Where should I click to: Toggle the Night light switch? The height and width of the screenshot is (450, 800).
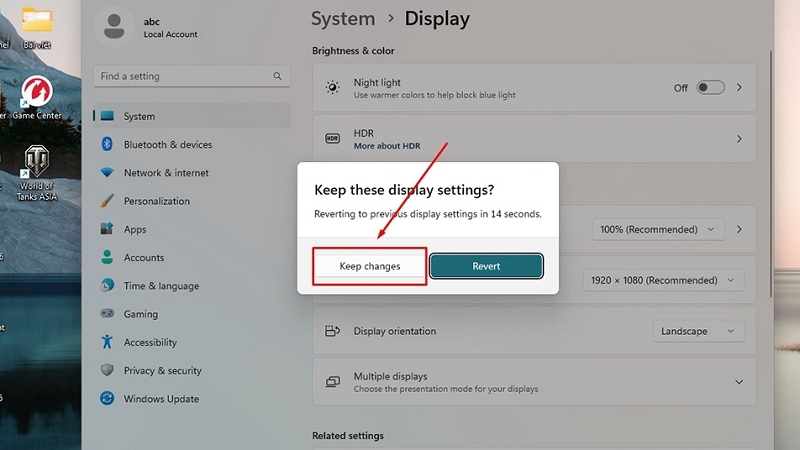pos(710,88)
